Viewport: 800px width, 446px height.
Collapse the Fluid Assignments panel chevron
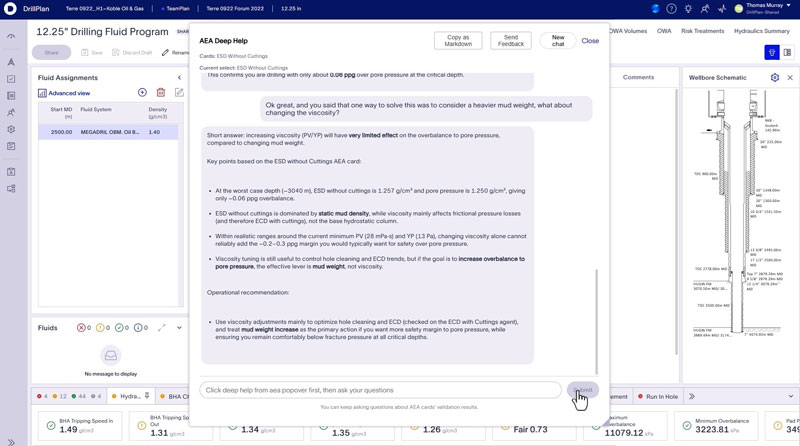(x=179, y=78)
